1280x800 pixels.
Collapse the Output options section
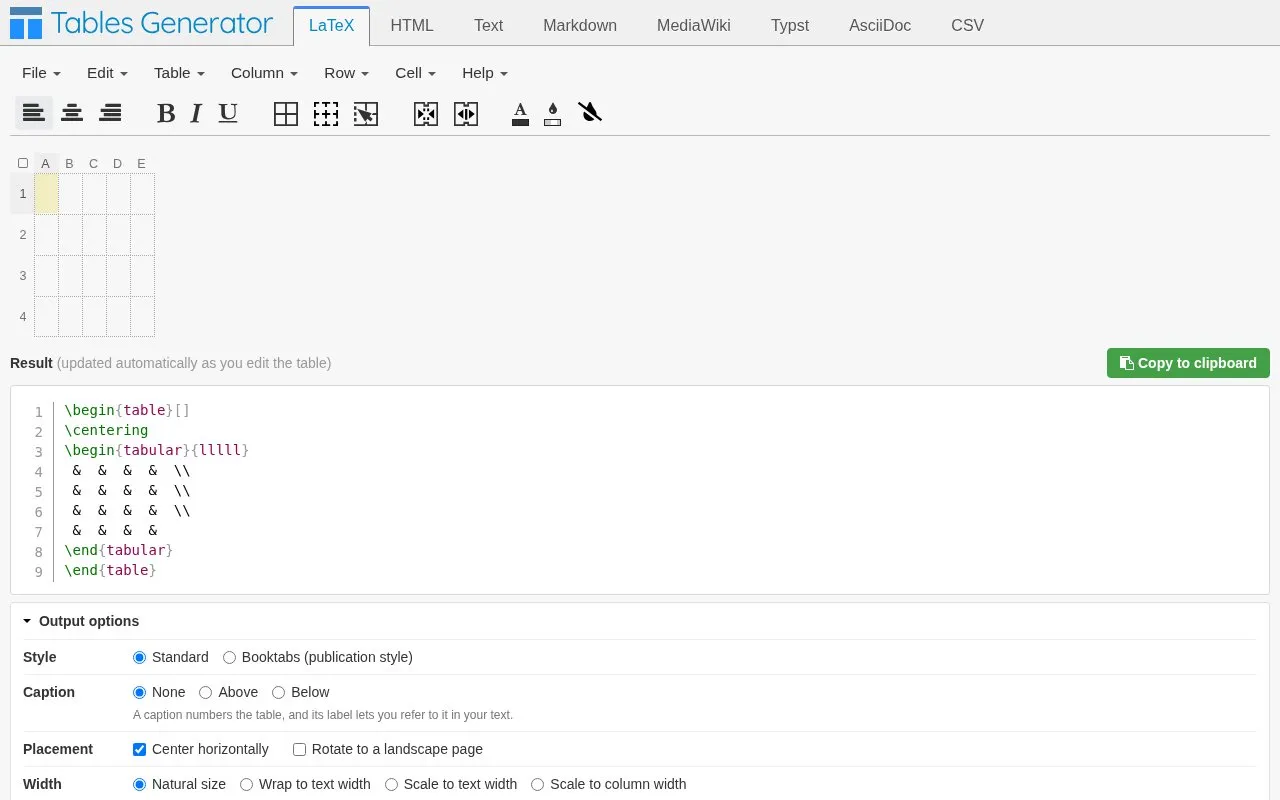pos(81,621)
